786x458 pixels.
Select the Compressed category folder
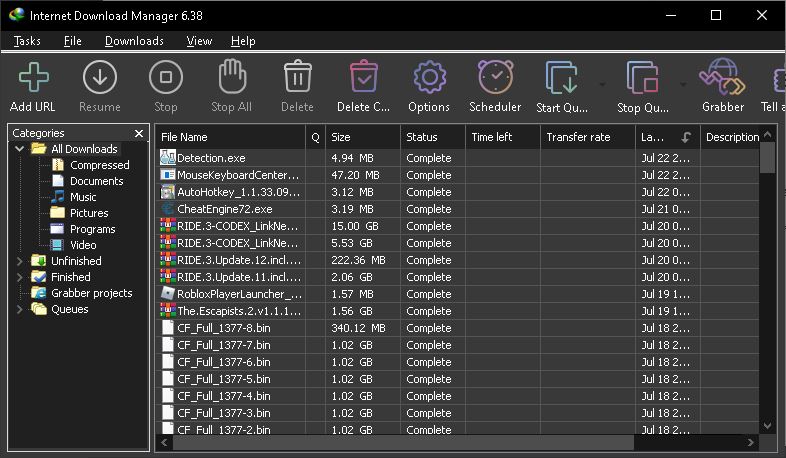pyautogui.click(x=99, y=165)
